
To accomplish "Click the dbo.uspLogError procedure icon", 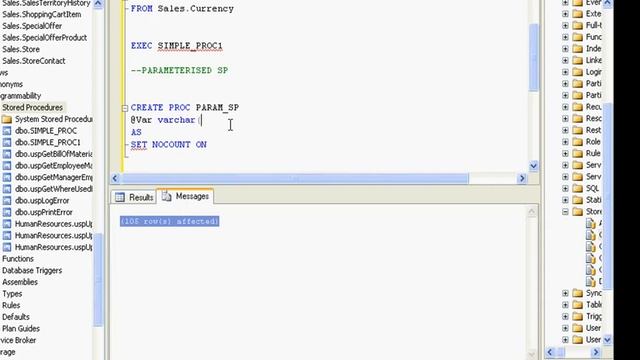I will tap(7, 201).
